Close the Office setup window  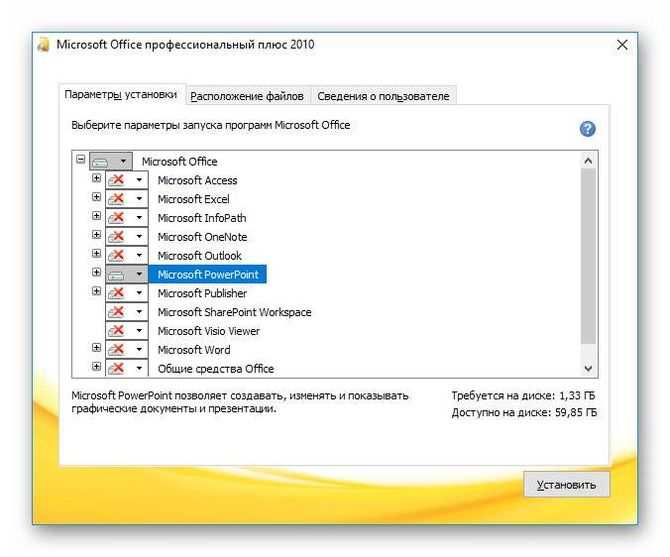622,44
